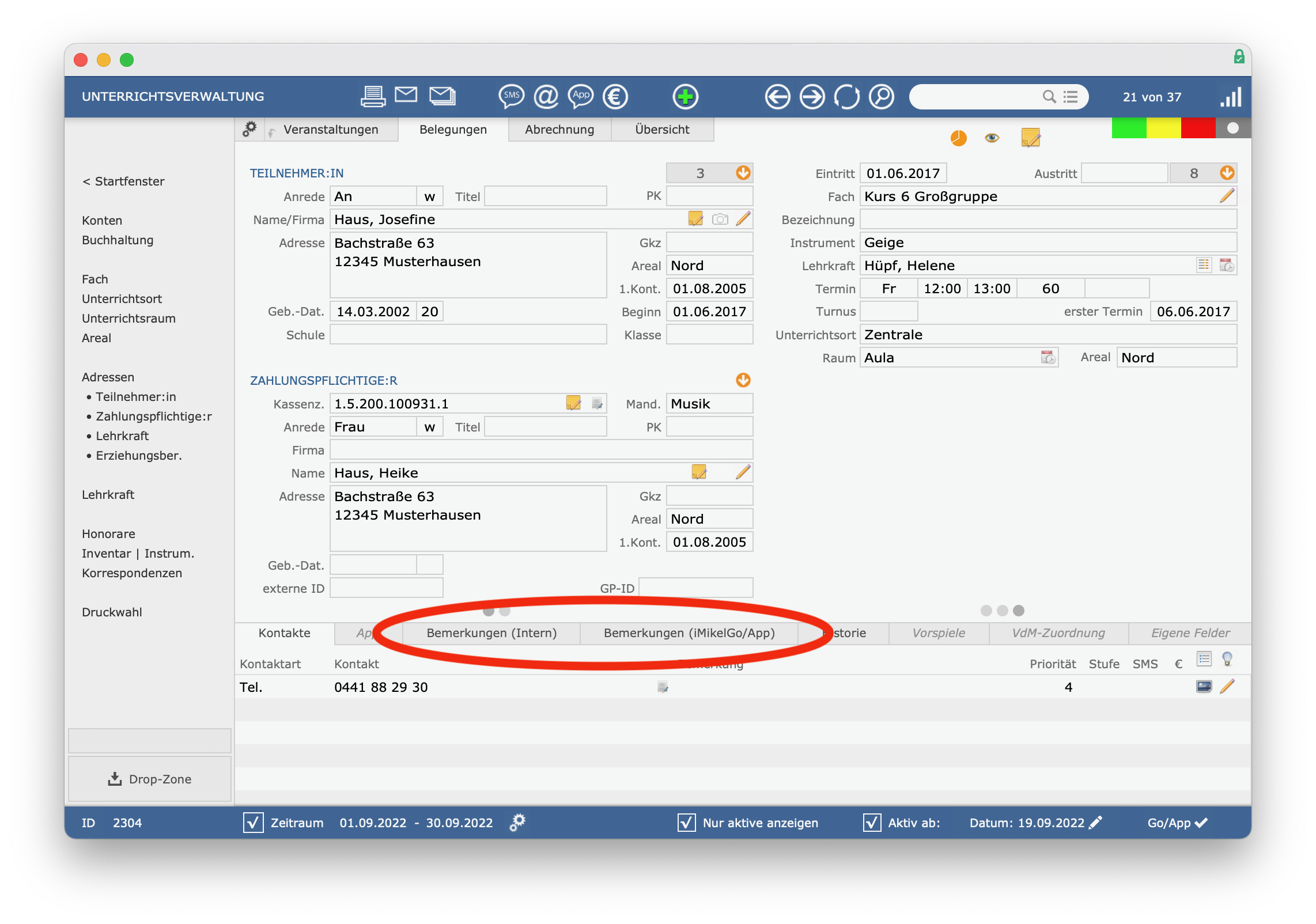Open Honorare in sidebar
Image resolution: width=1316 pixels, height=924 pixels.
pyautogui.click(x=108, y=534)
